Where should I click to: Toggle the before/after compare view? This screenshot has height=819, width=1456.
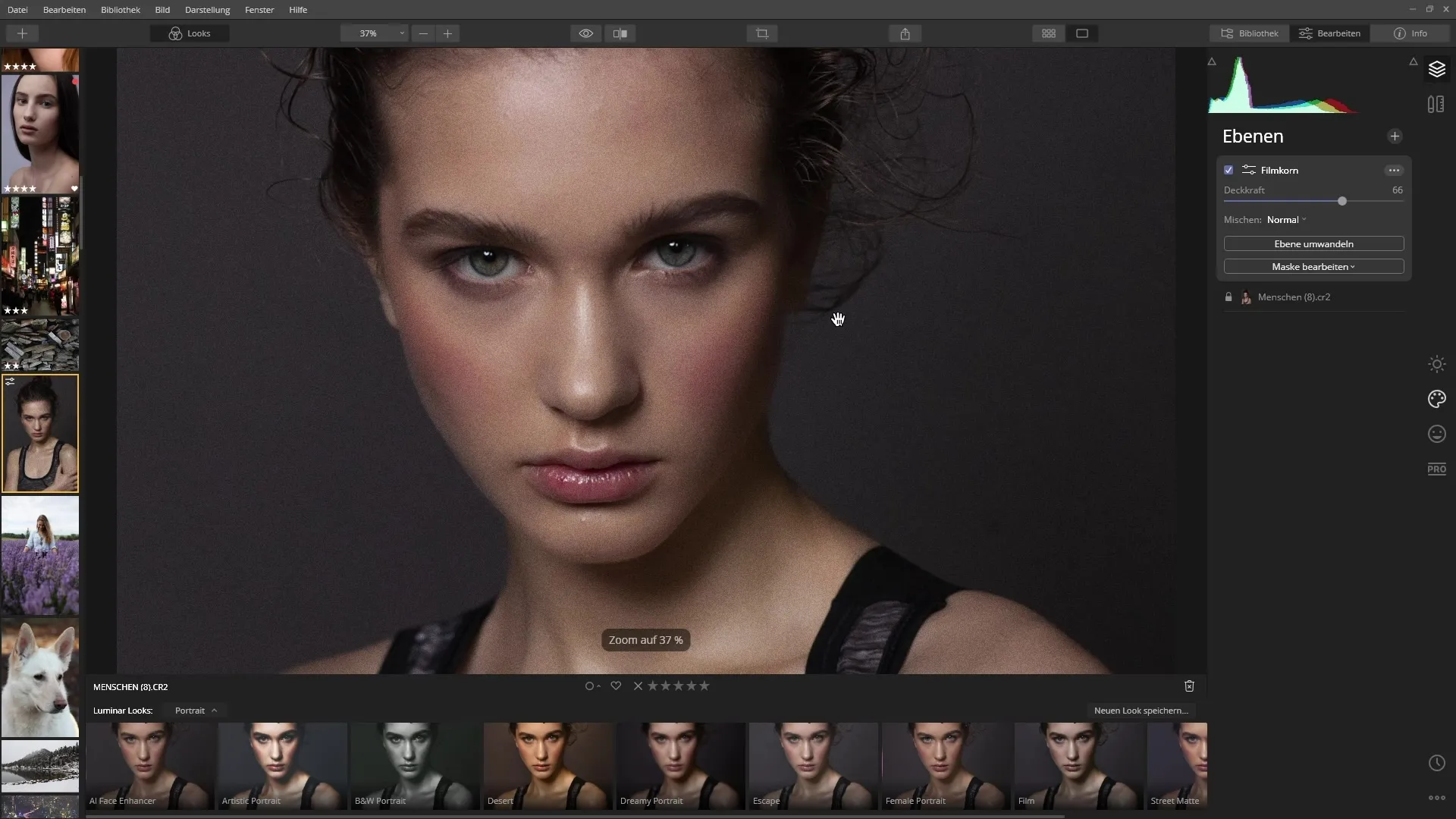620,33
